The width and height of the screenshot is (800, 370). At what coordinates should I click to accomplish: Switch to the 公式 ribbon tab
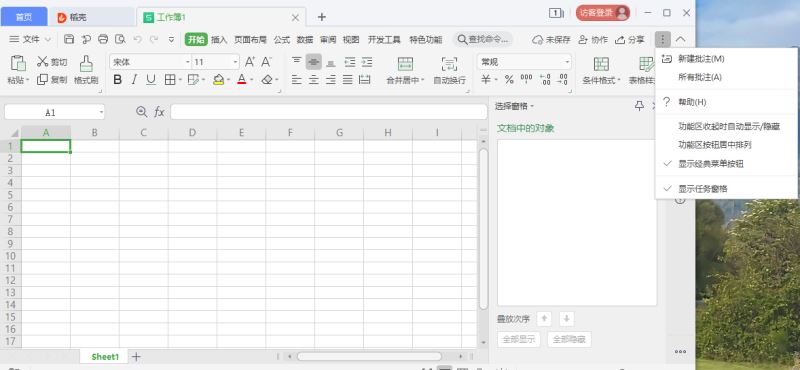point(282,39)
